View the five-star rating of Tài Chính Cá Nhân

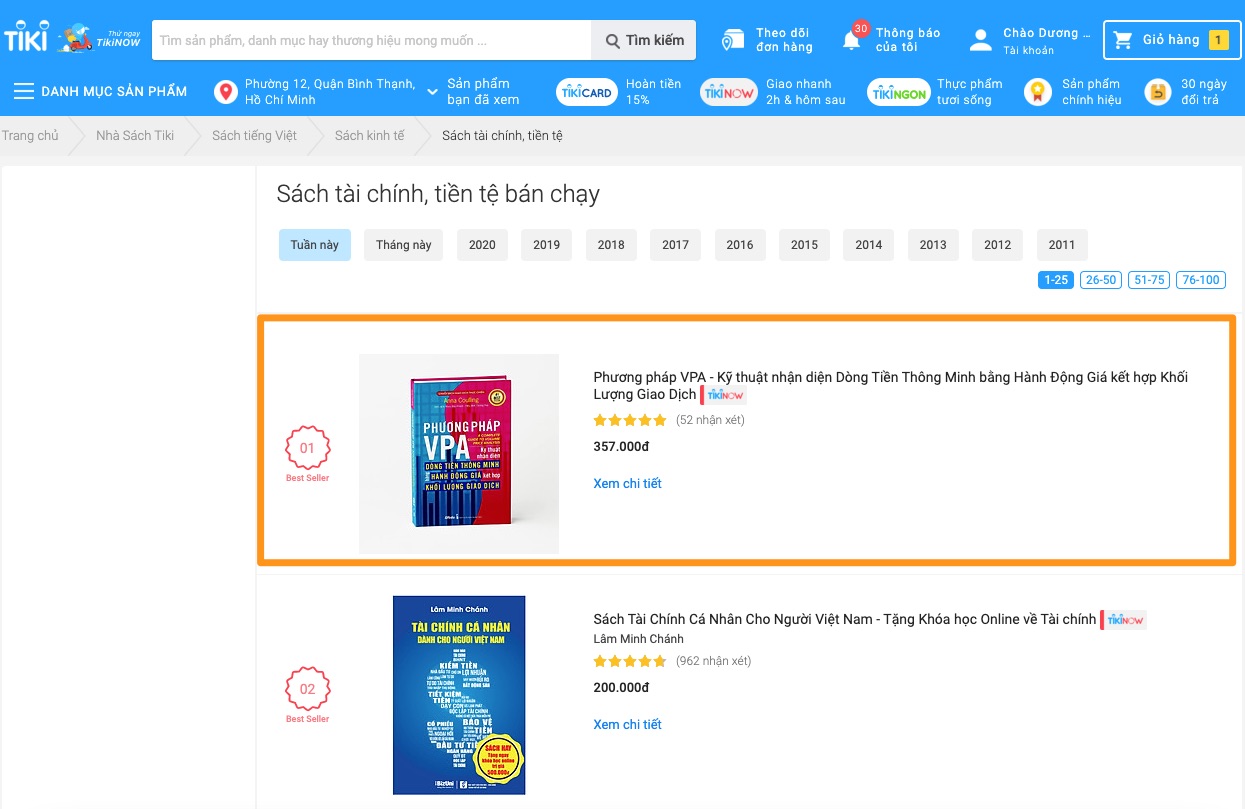pyautogui.click(x=630, y=661)
